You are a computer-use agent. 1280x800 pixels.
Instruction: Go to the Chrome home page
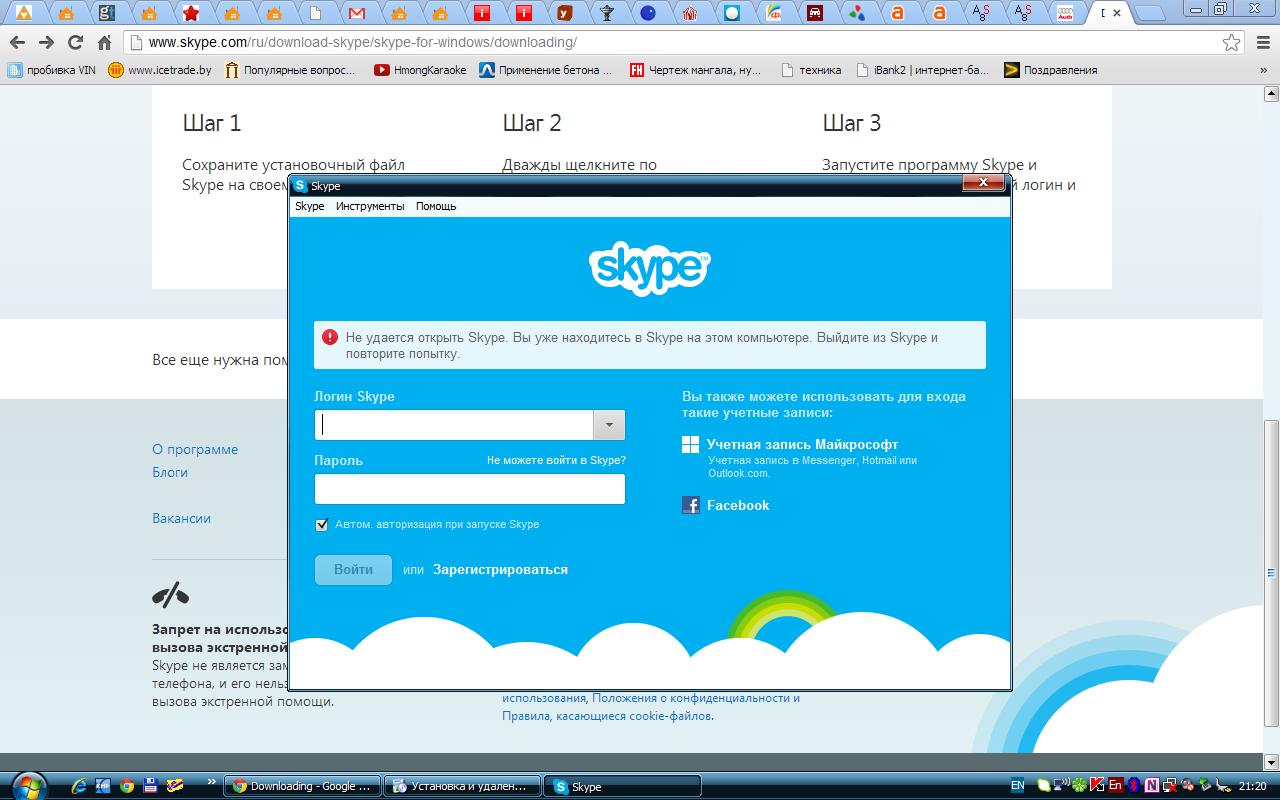click(104, 43)
